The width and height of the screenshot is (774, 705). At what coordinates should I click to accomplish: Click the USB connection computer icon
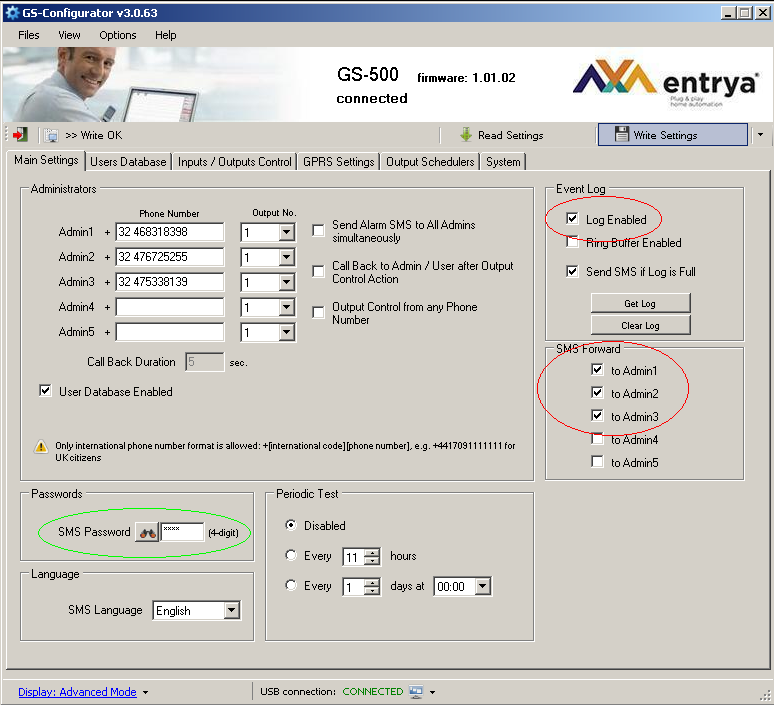pos(416,692)
